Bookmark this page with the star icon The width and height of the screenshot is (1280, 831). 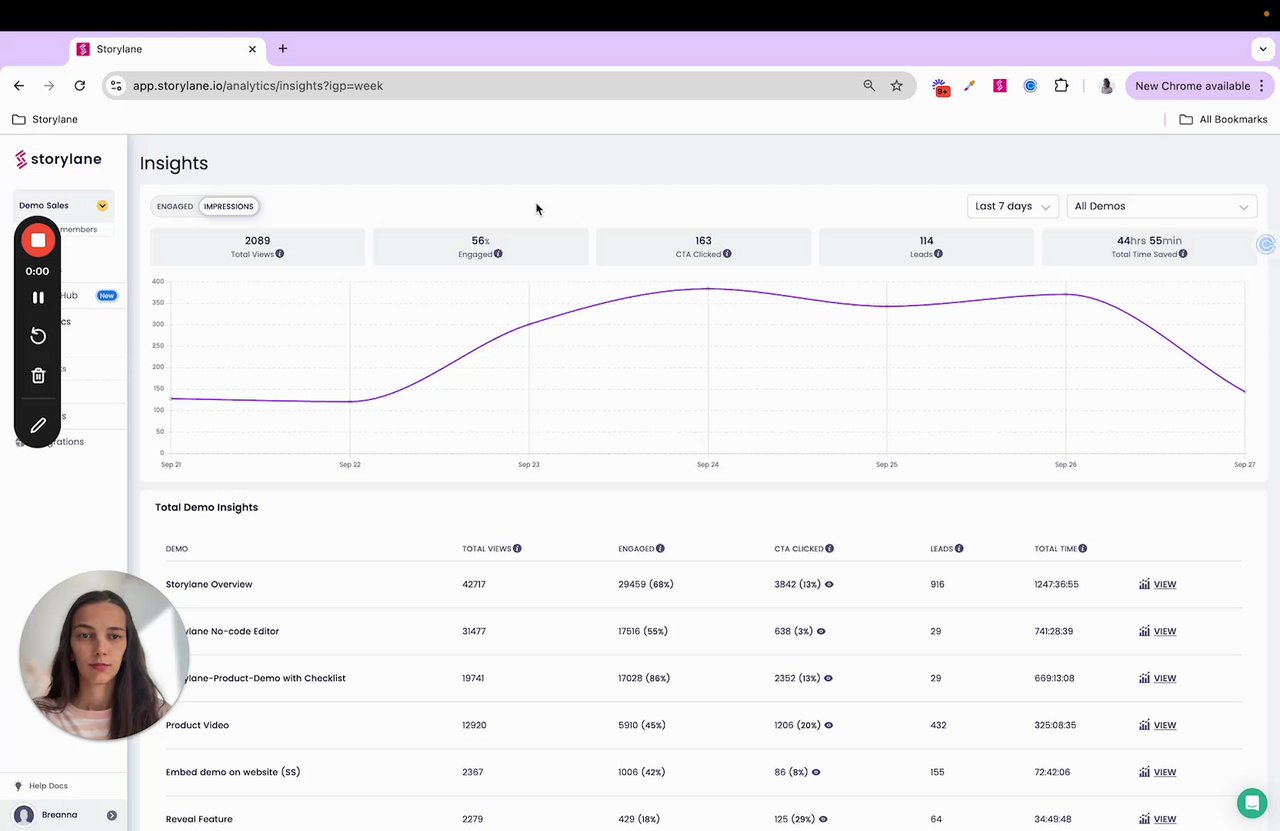click(897, 86)
